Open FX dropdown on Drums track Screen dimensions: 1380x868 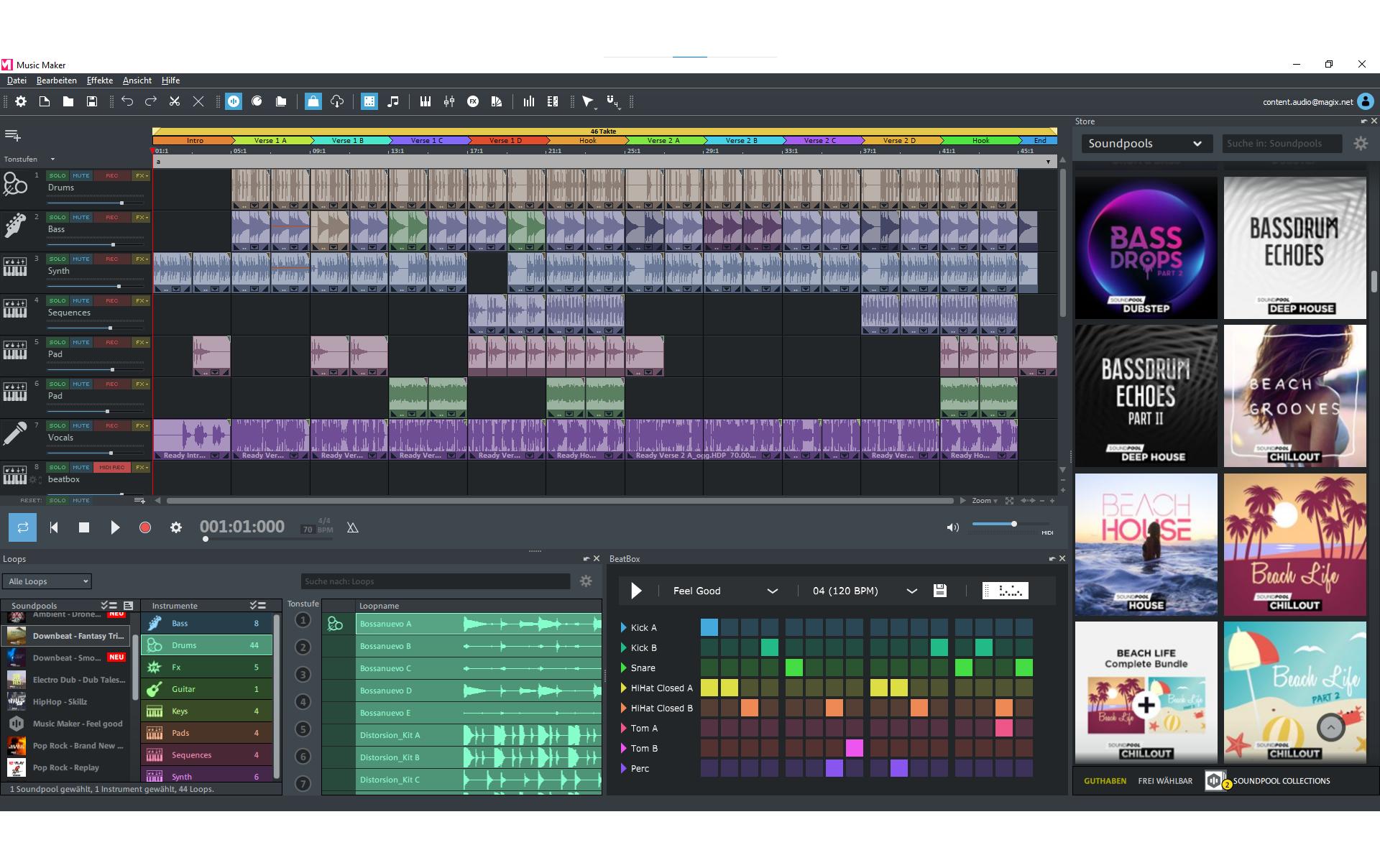142,175
